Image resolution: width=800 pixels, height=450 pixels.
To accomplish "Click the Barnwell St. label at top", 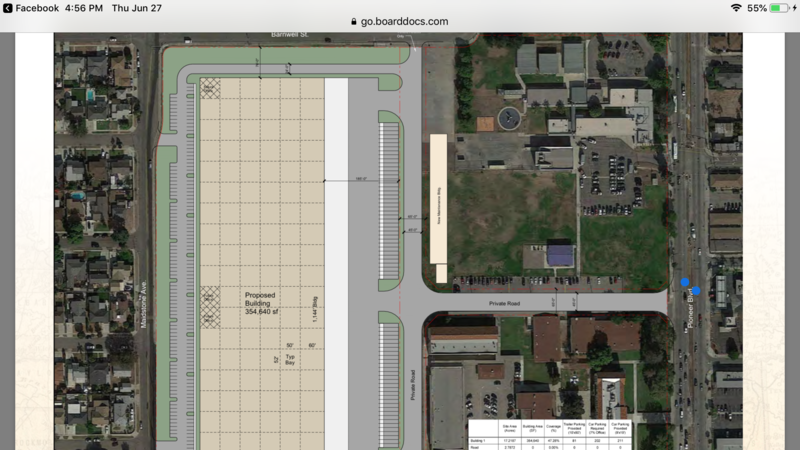I will click(291, 34).
